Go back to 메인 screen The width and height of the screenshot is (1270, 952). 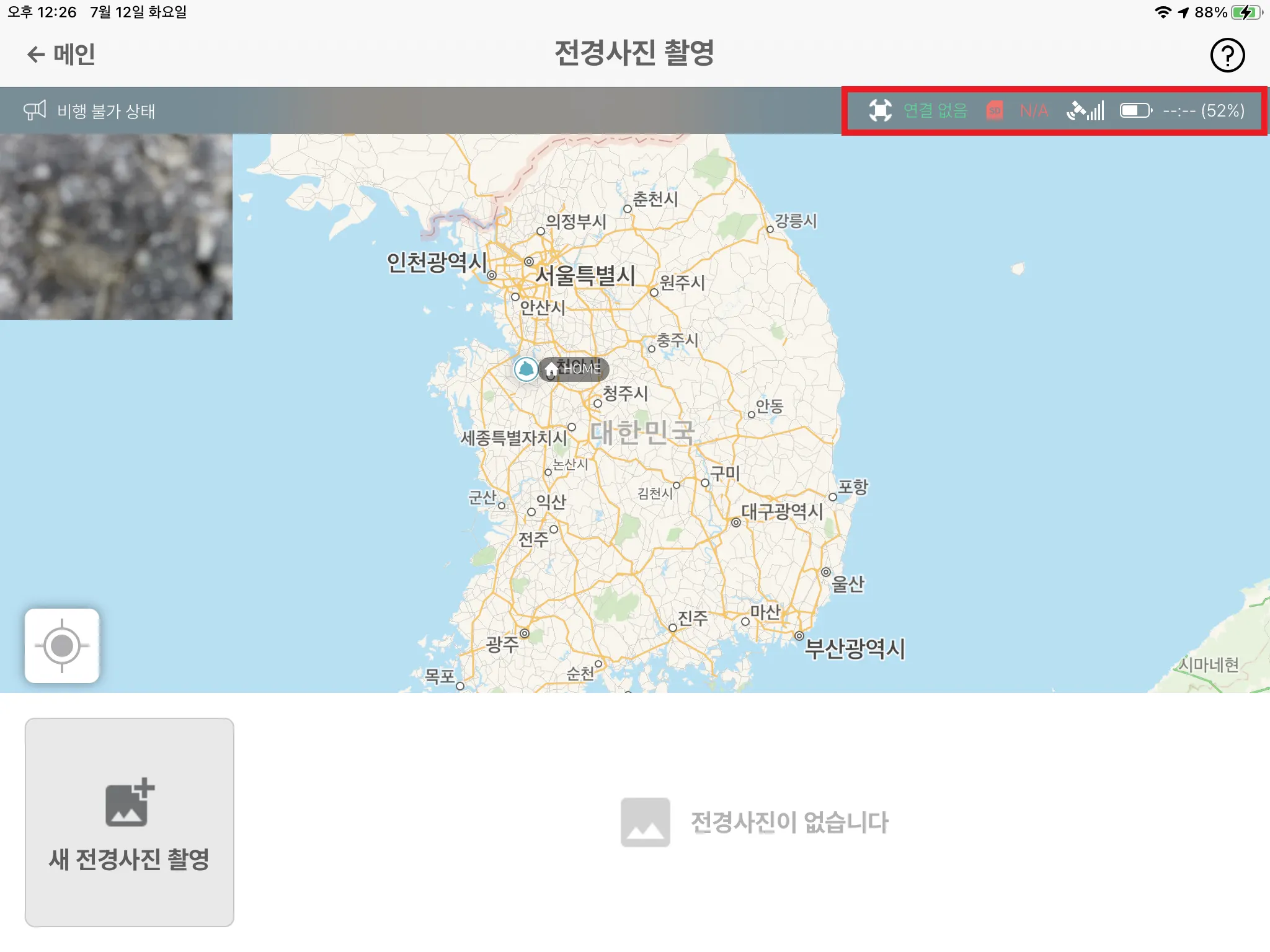click(61, 55)
